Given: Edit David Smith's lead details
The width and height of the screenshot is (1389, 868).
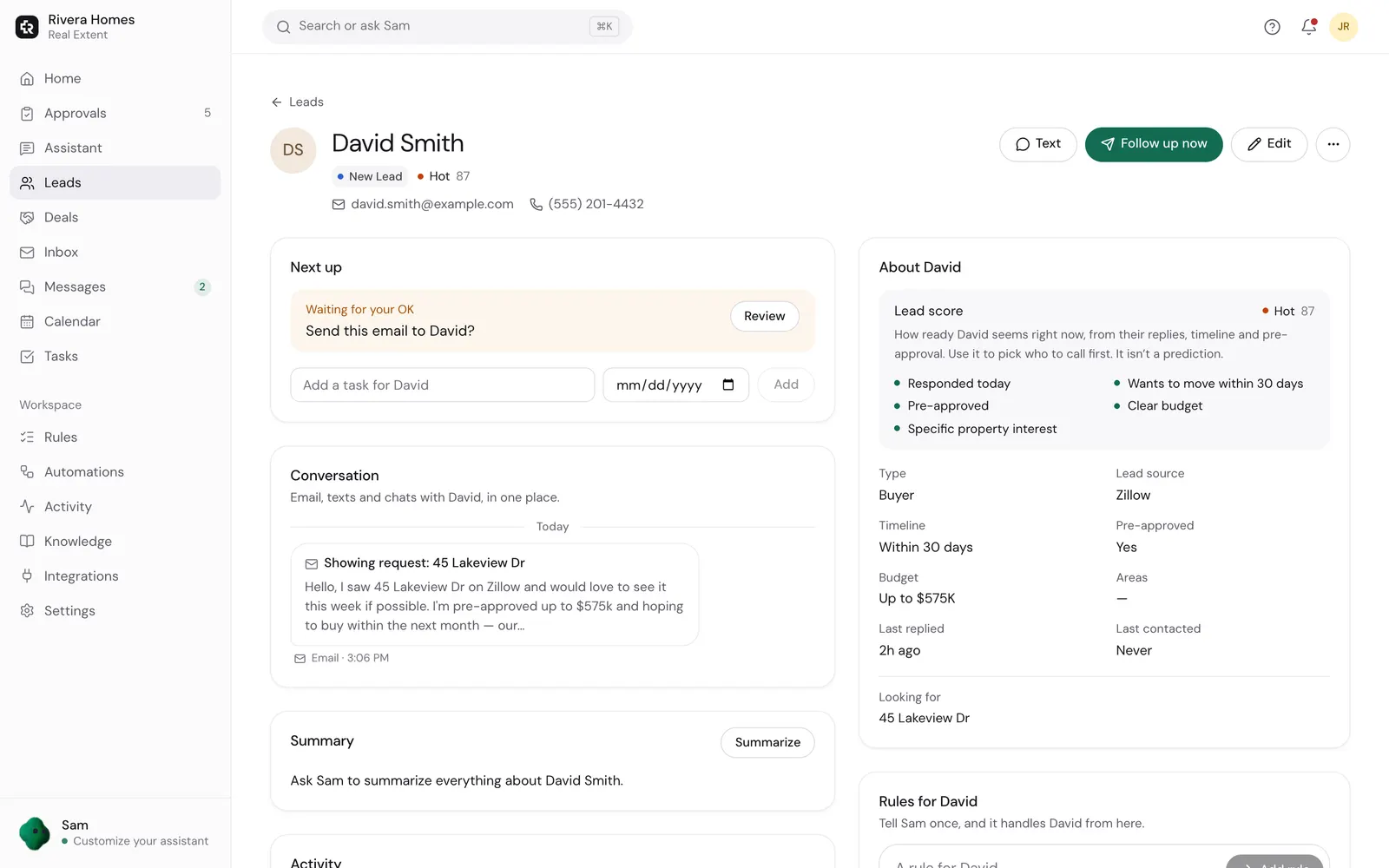Looking at the screenshot, I should click(1269, 144).
